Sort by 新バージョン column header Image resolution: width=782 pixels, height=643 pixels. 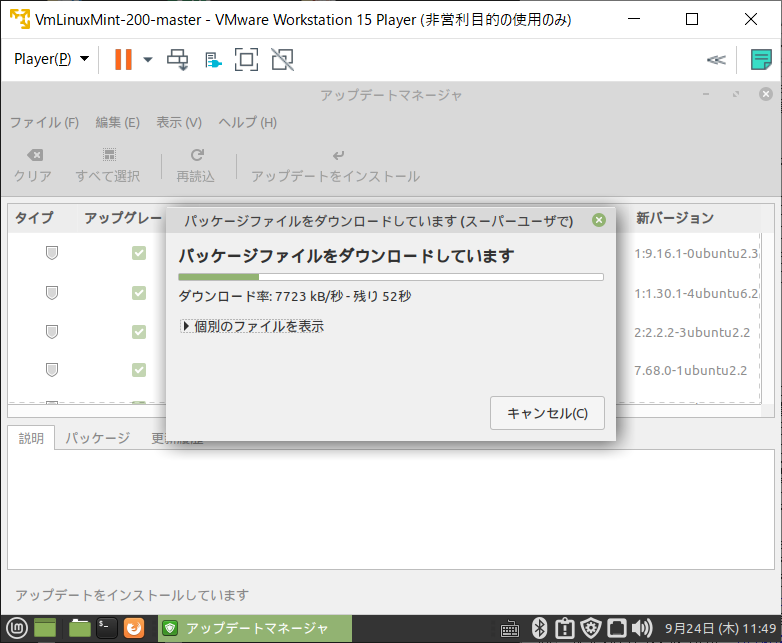coord(674,218)
